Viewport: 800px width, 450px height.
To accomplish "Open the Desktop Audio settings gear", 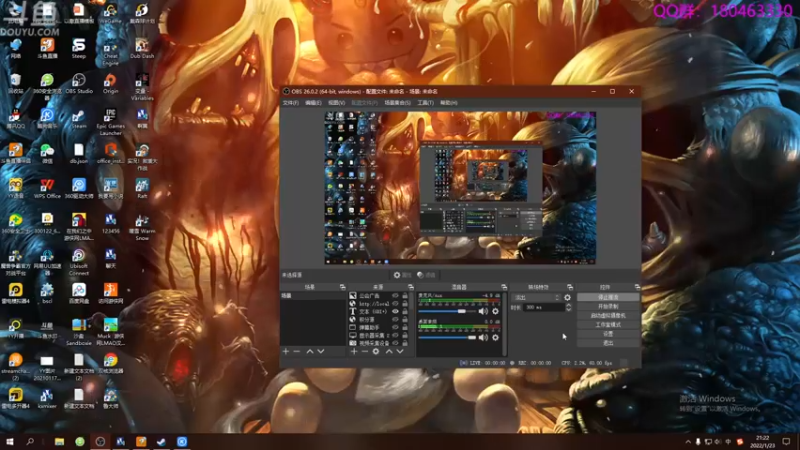I will pos(495,337).
